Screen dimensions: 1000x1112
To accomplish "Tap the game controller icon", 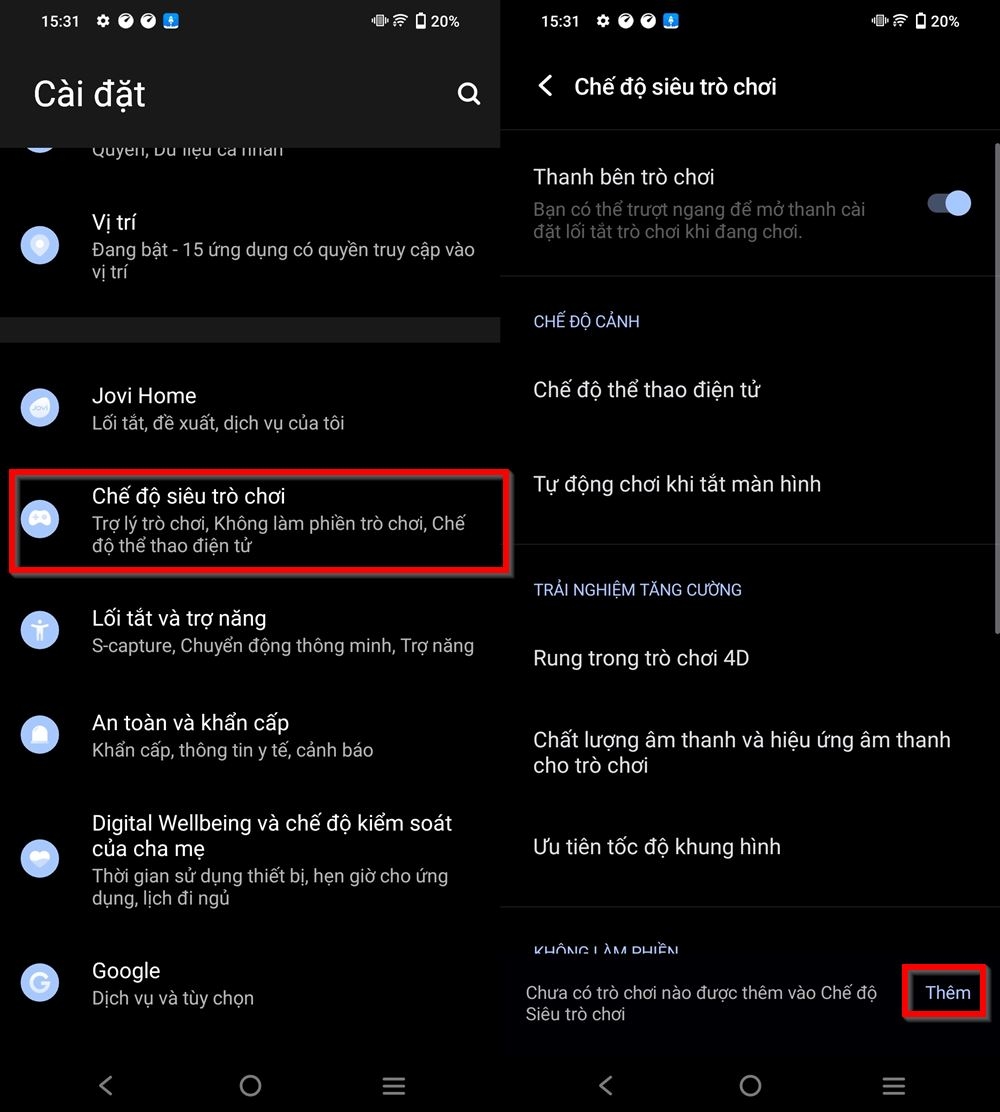I will coord(40,519).
